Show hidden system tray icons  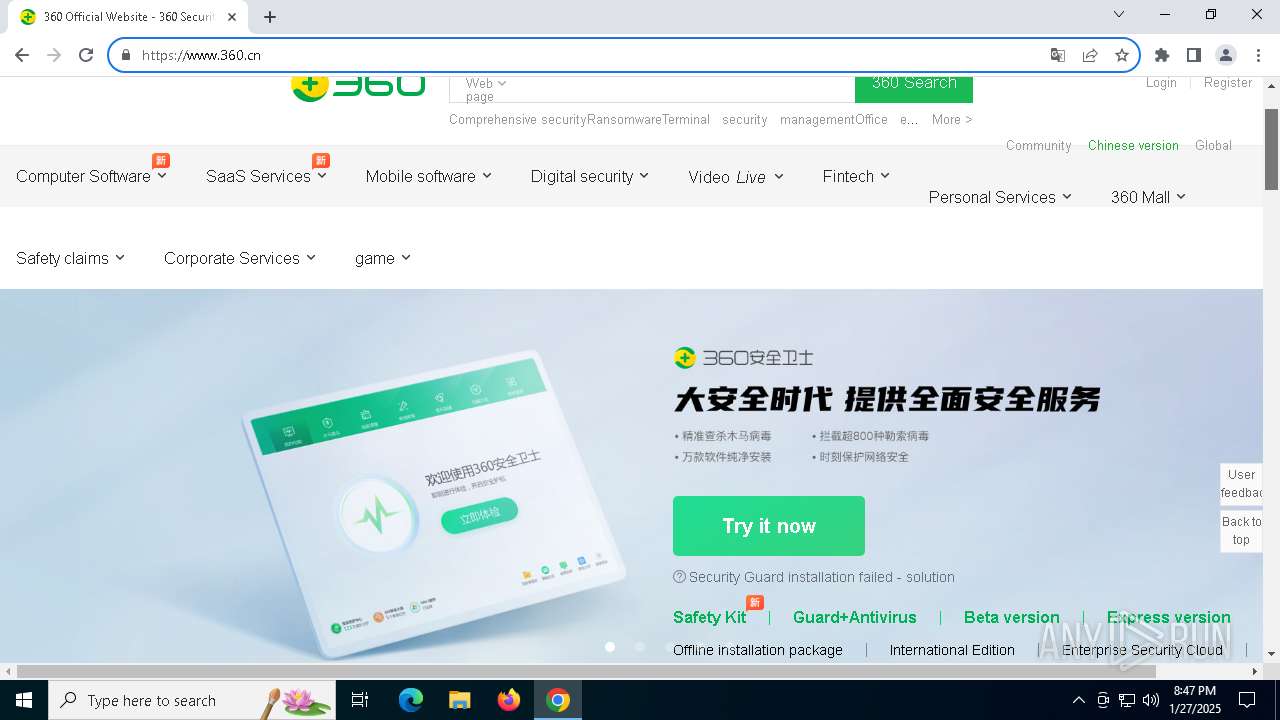[1078, 700]
